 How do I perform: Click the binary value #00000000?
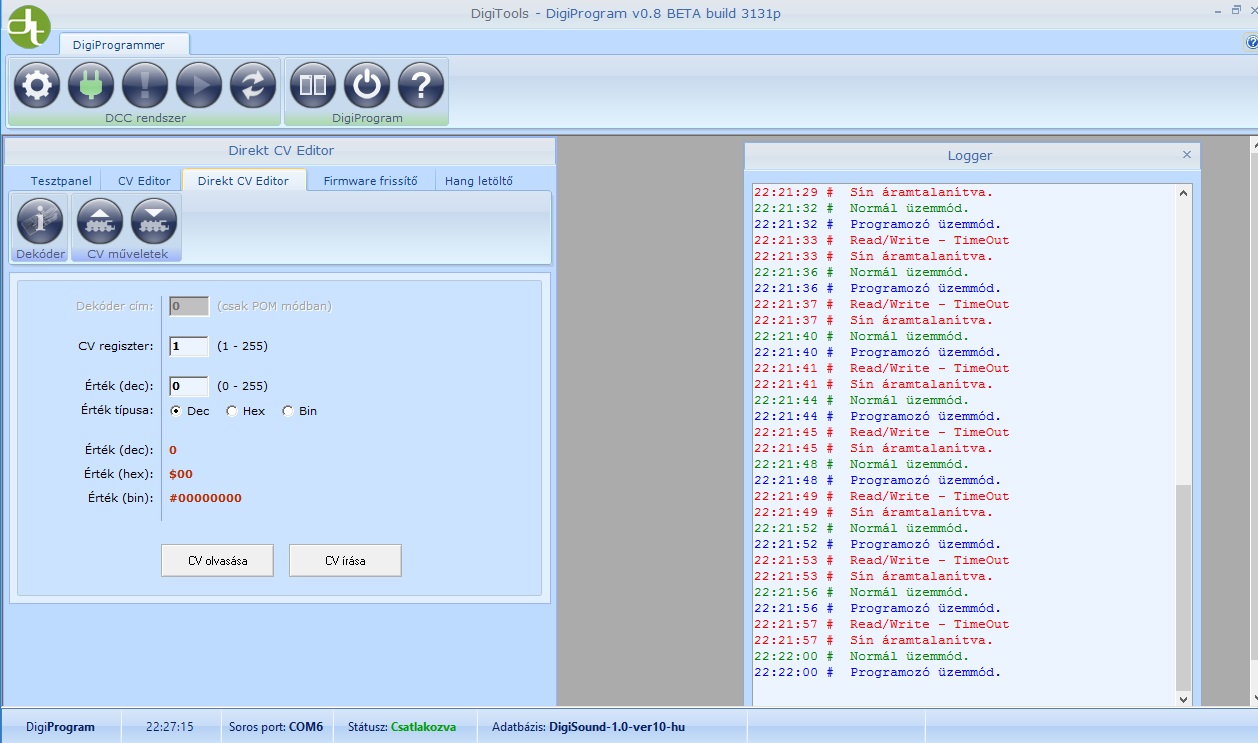click(x=205, y=498)
